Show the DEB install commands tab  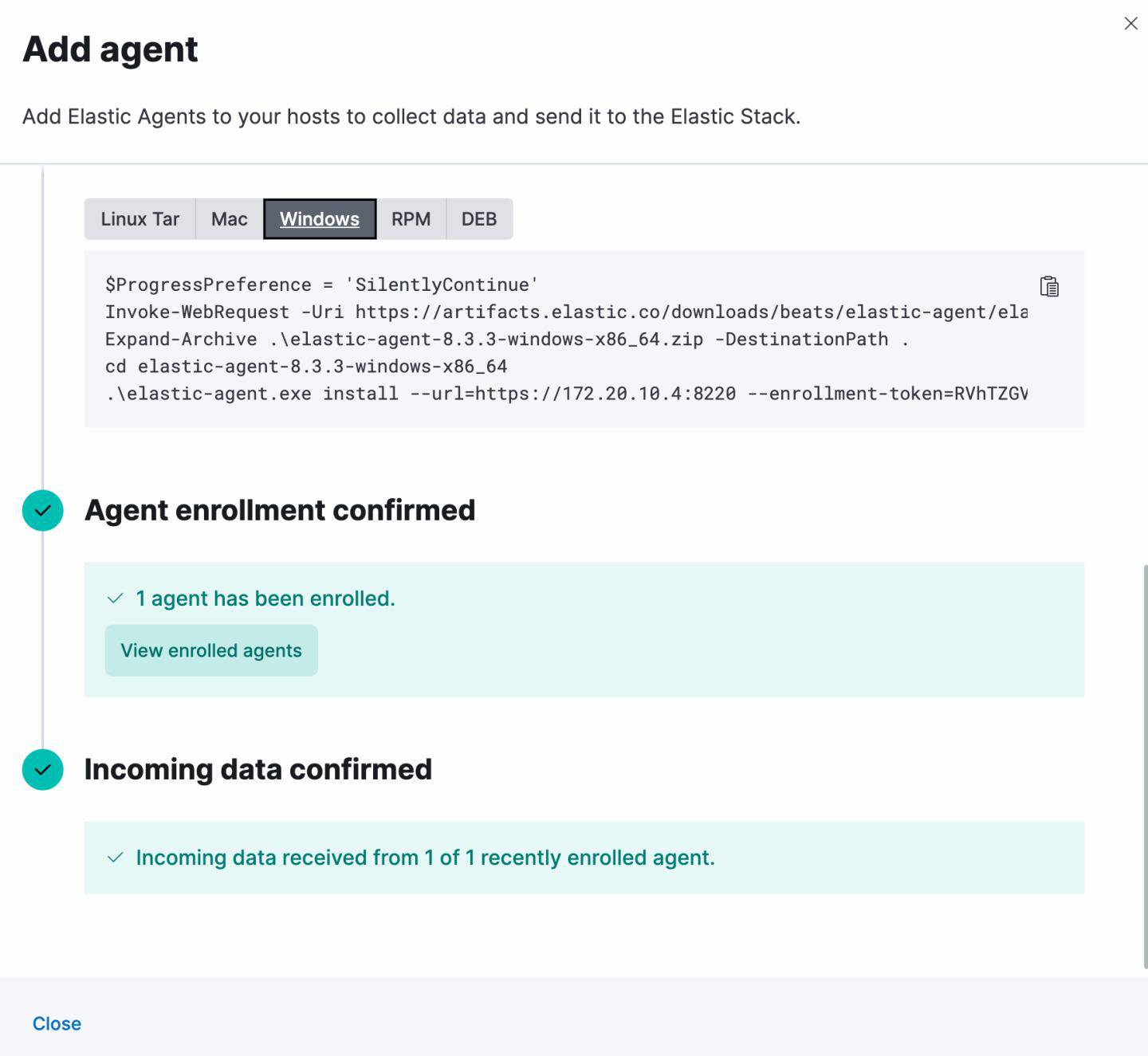(x=479, y=219)
